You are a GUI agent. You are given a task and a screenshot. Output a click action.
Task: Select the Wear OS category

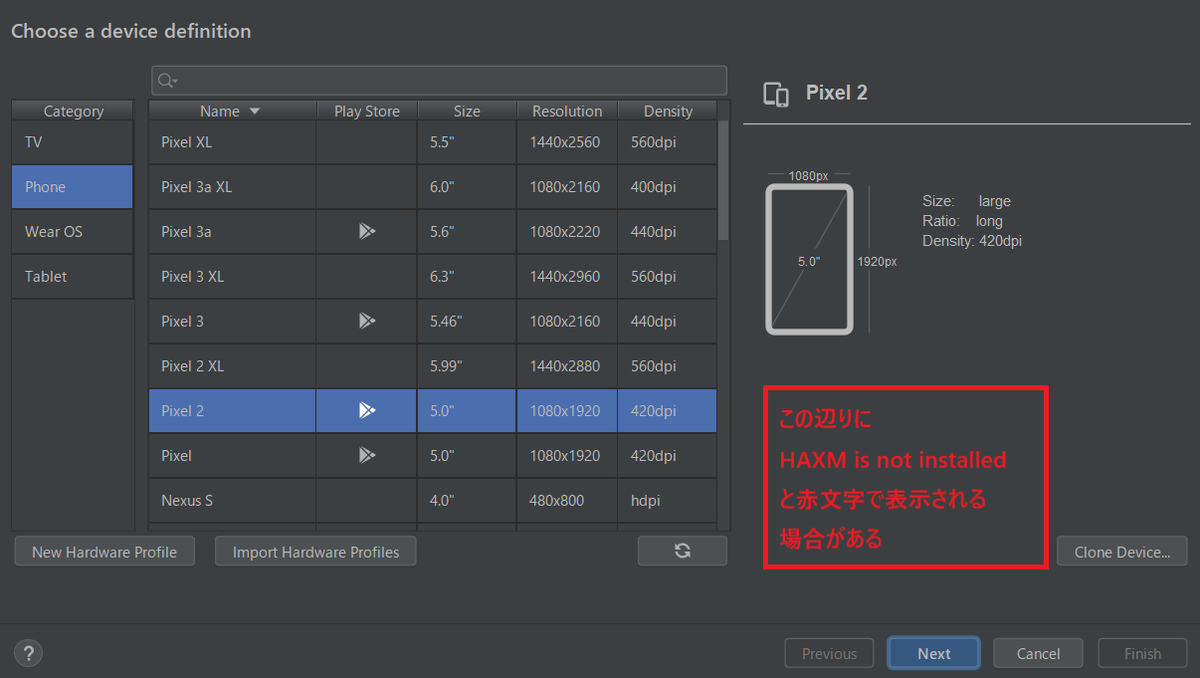72,231
